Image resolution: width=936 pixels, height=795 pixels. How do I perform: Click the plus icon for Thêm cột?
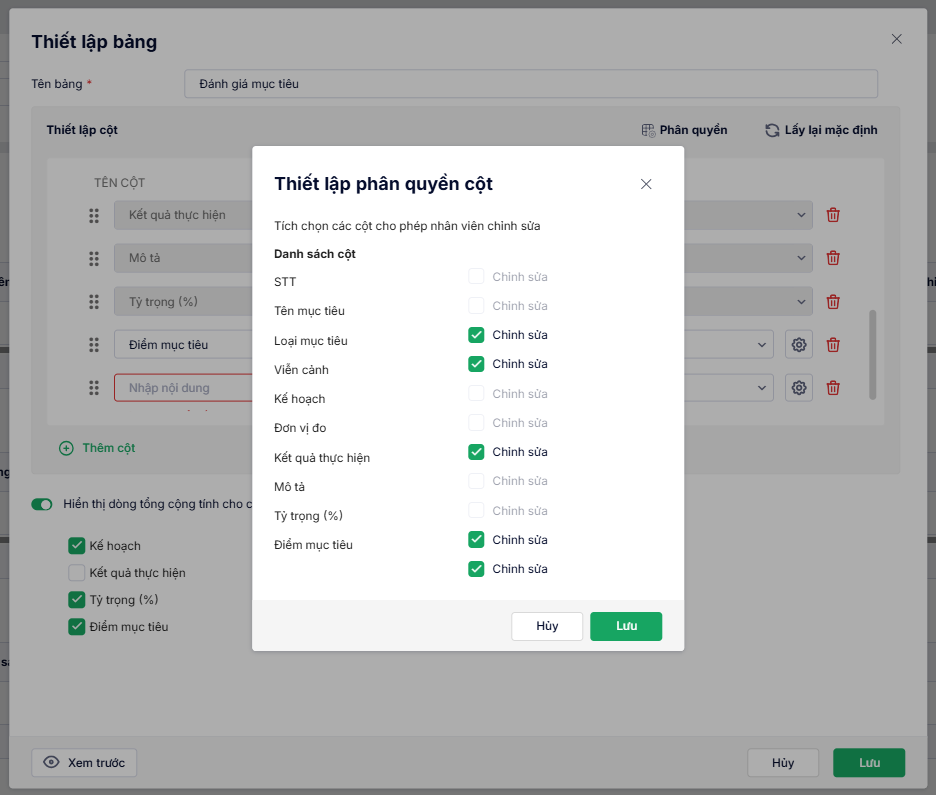pyautogui.click(x=66, y=448)
